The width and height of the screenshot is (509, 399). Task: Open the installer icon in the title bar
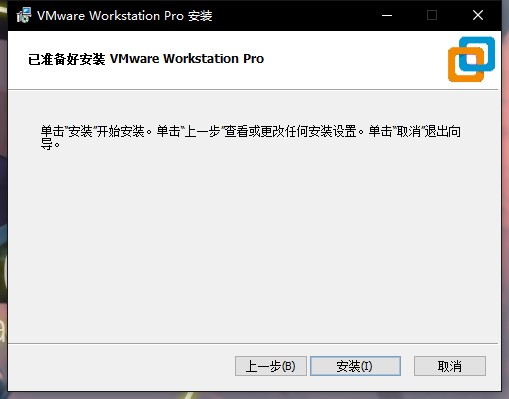tap(24, 15)
